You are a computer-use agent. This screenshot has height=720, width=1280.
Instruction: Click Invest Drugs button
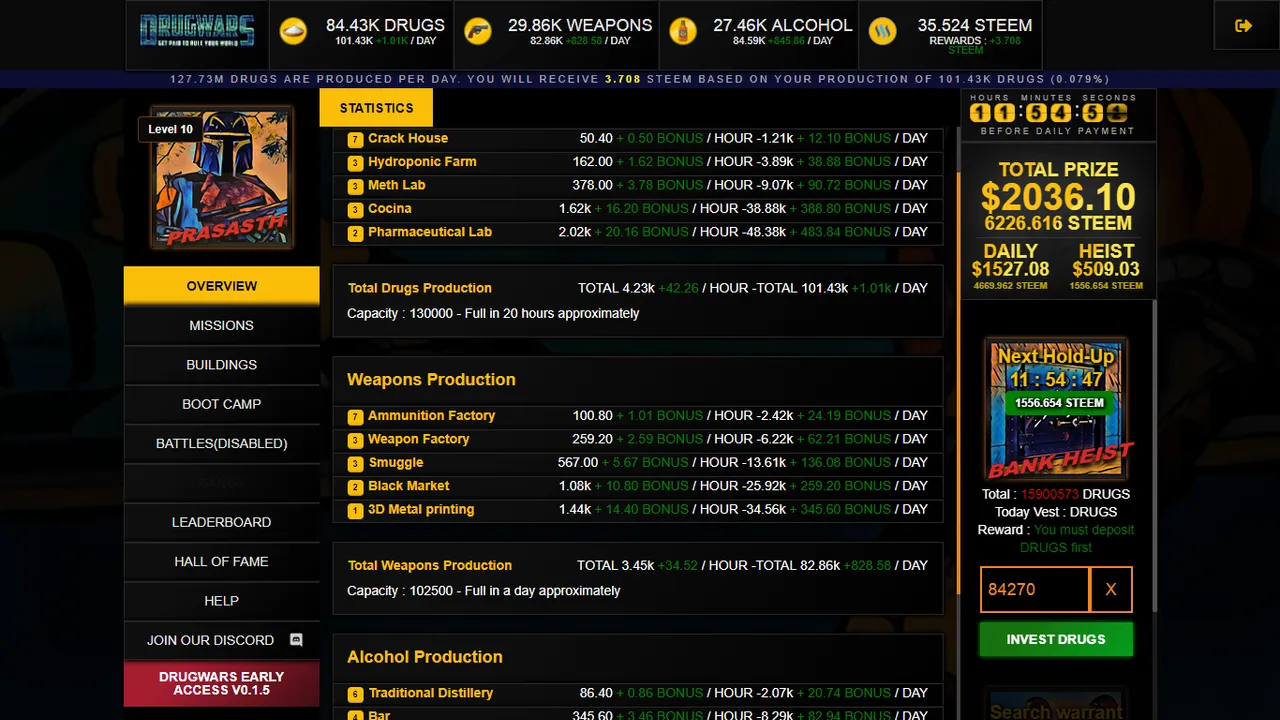1056,639
